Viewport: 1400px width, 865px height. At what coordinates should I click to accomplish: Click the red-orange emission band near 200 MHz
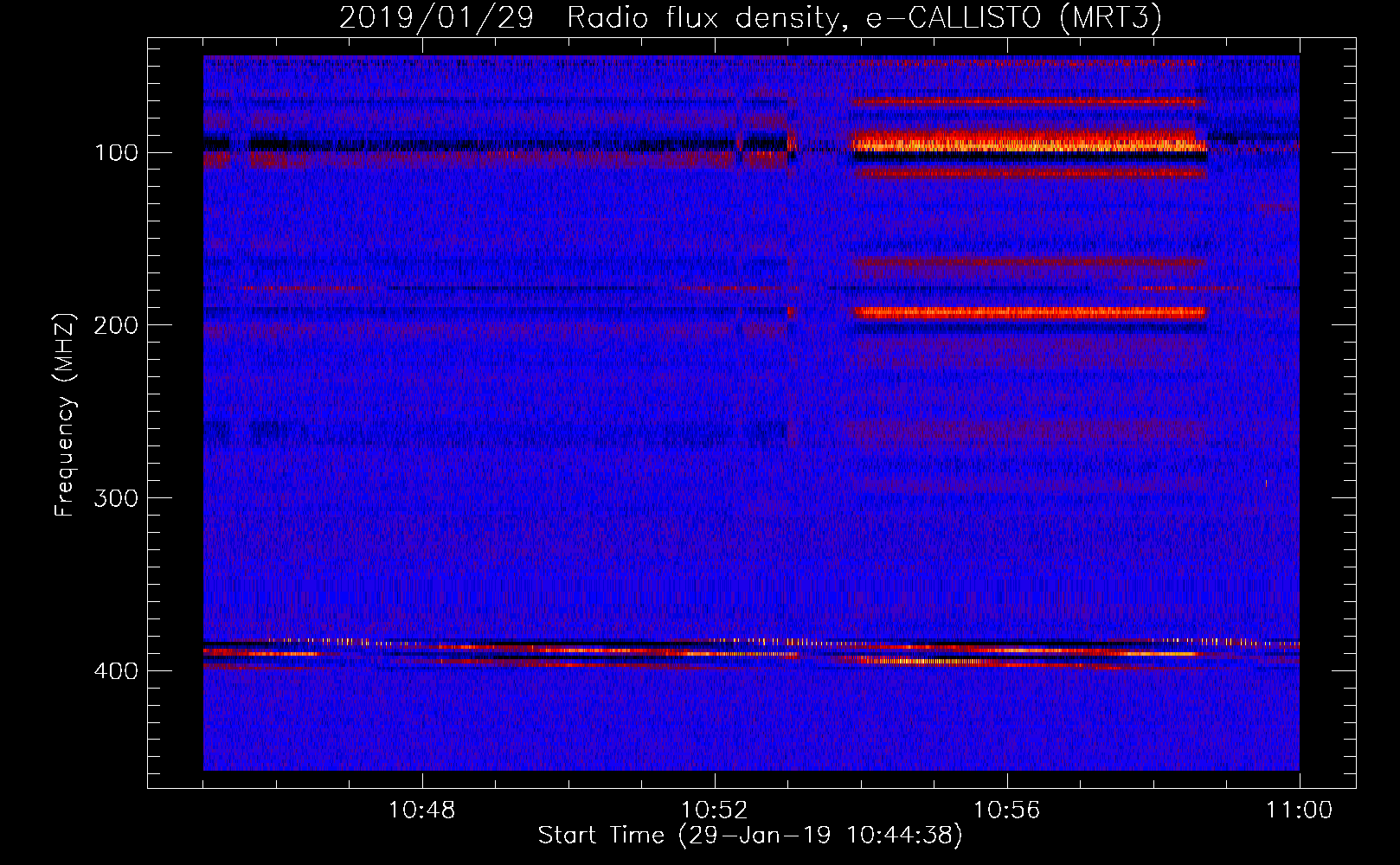[1029, 312]
